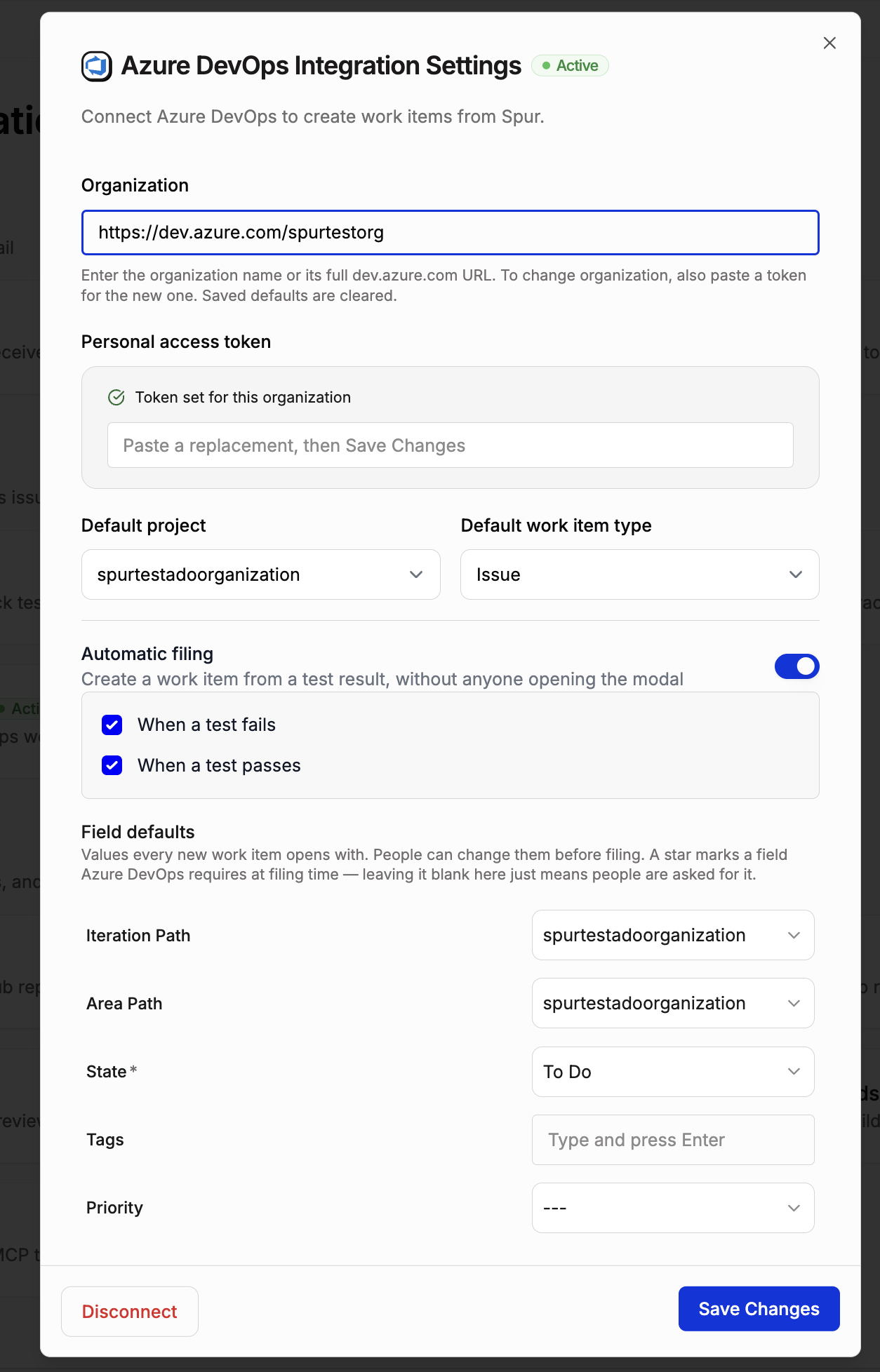Turn off the Automatic filing switch

pyautogui.click(x=797, y=666)
